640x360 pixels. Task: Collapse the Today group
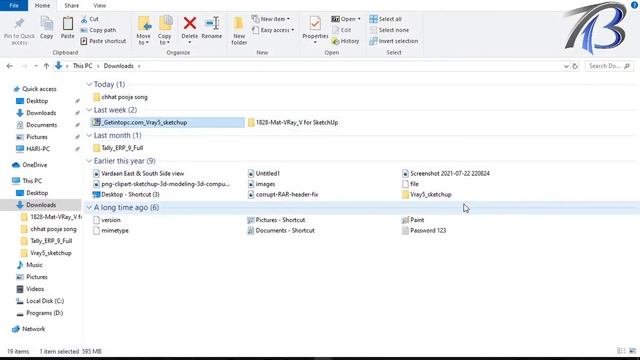click(x=89, y=84)
